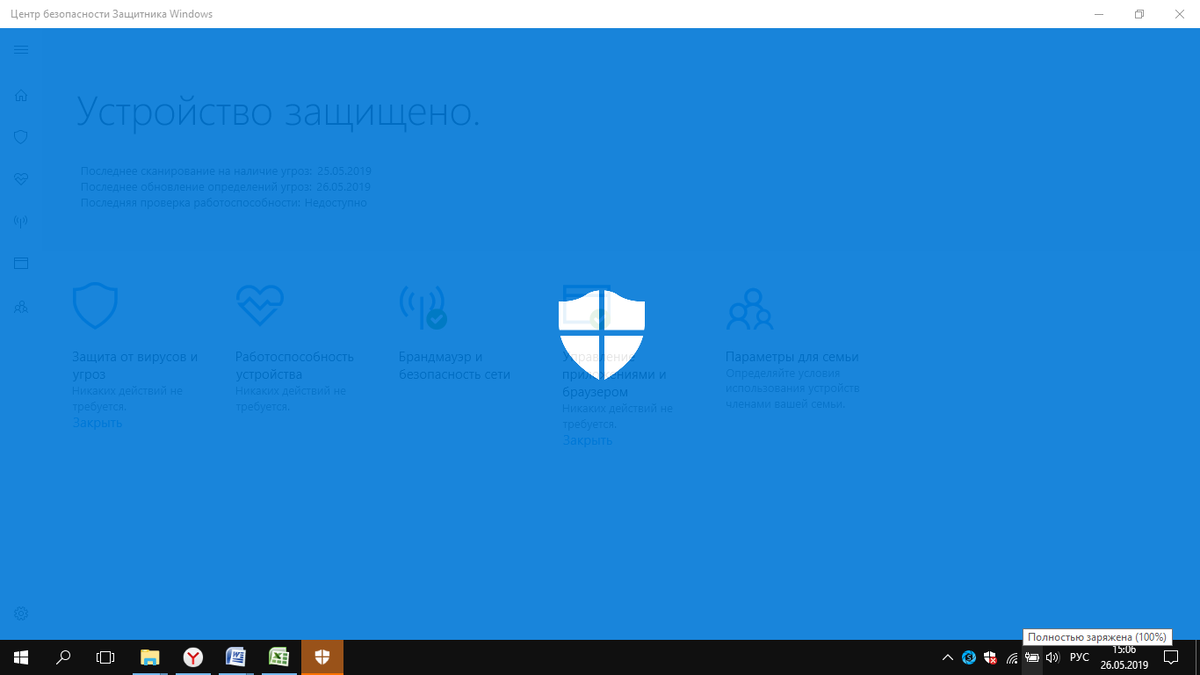
Task: Click the large heart device health icon
Action: point(259,305)
